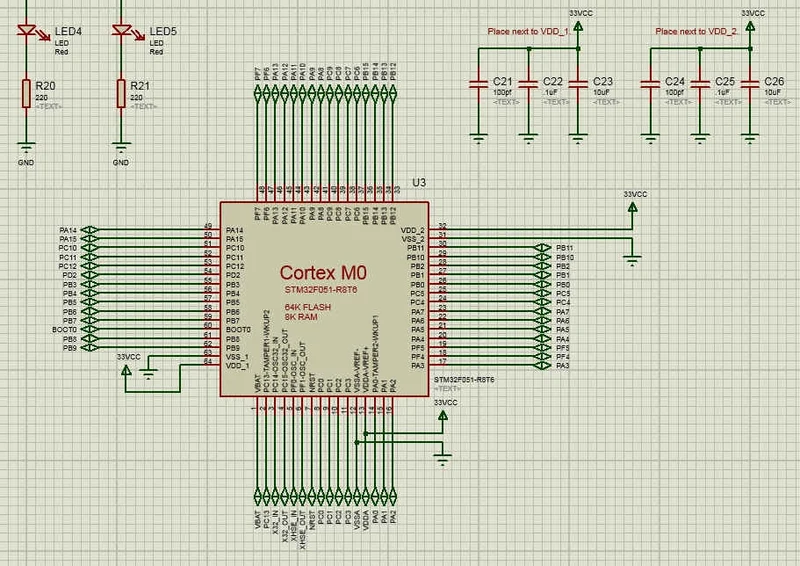
Task: Select capacitor C21 symbol
Action: [x=479, y=84]
